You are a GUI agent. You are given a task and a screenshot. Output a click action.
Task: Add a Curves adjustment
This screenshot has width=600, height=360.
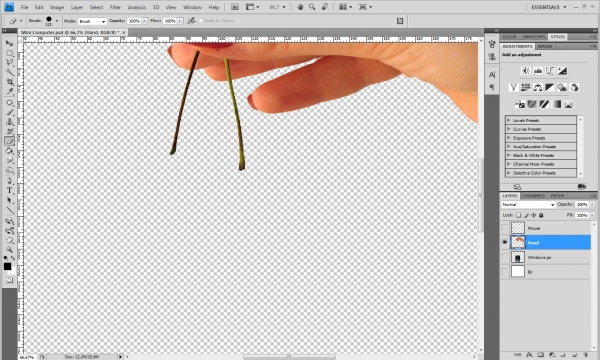click(550, 71)
